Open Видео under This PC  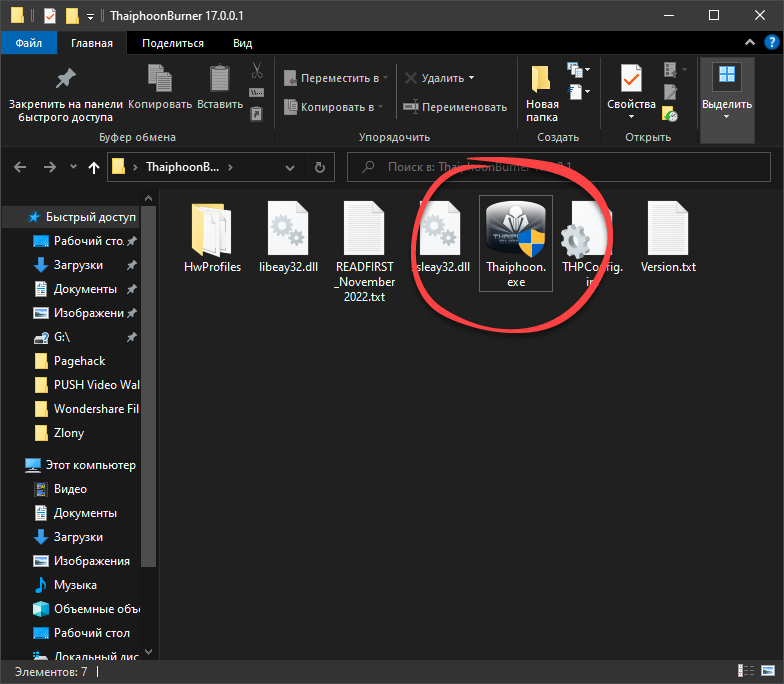tap(70, 489)
